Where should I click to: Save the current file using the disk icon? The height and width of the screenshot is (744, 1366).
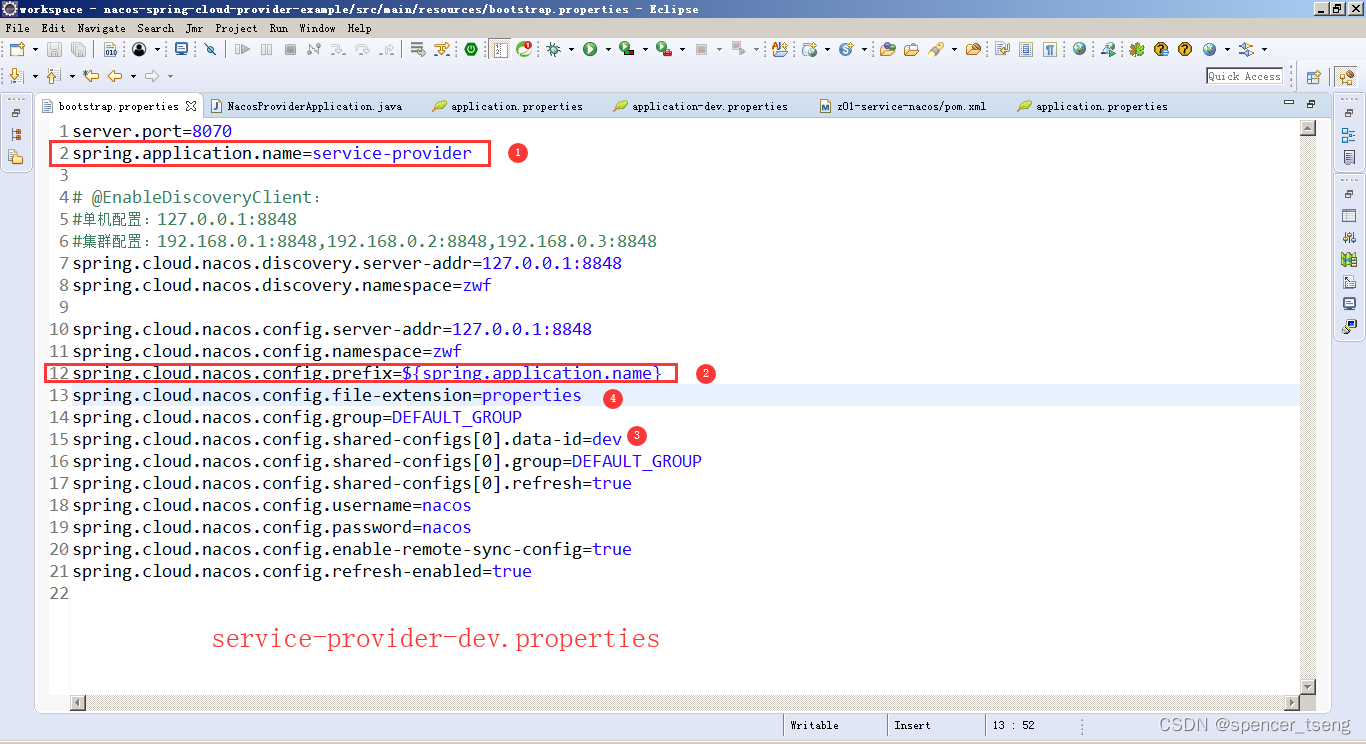(x=55, y=48)
